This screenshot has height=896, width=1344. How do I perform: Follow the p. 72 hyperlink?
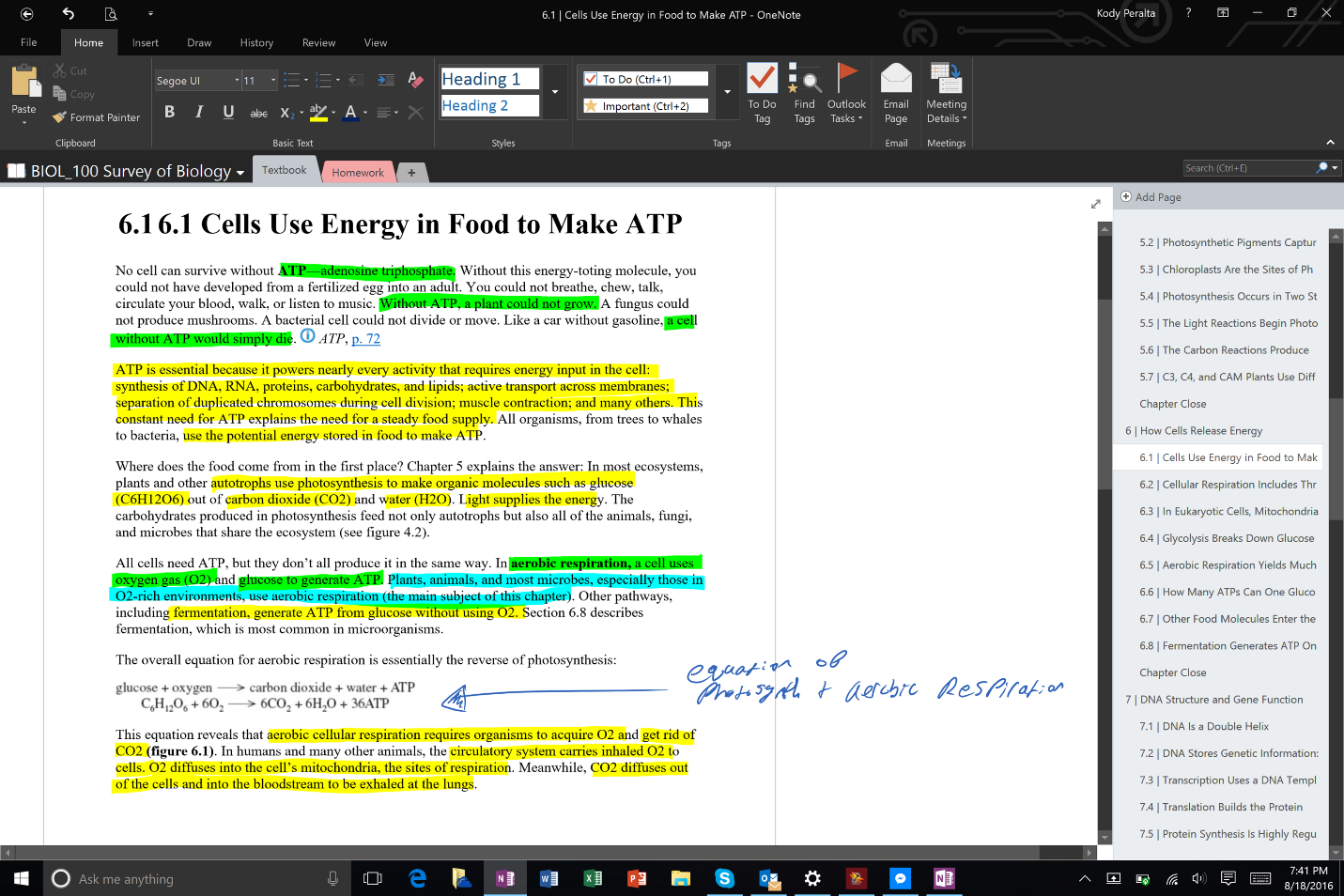tap(365, 339)
